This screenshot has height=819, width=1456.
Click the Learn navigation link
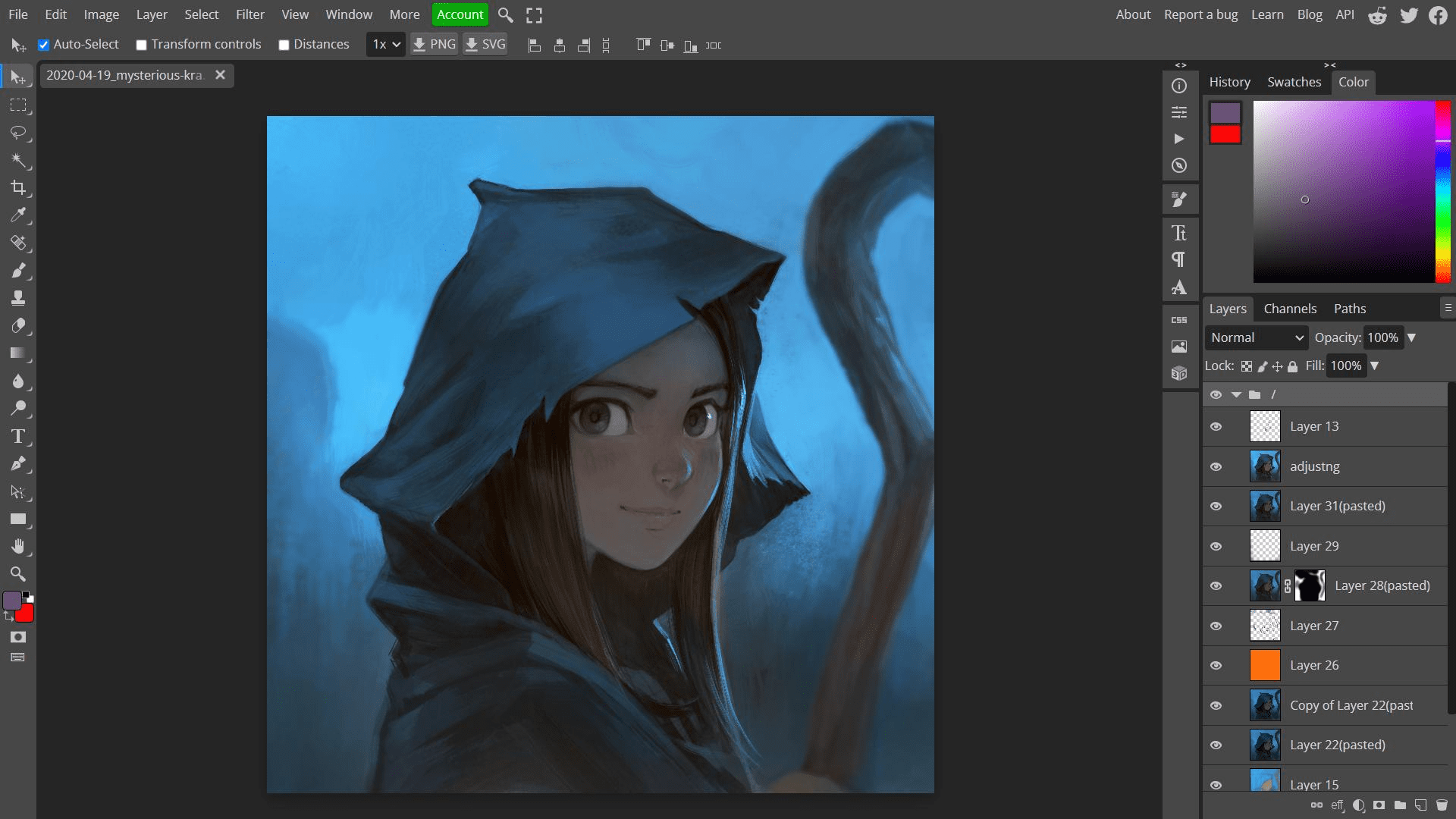tap(1267, 15)
